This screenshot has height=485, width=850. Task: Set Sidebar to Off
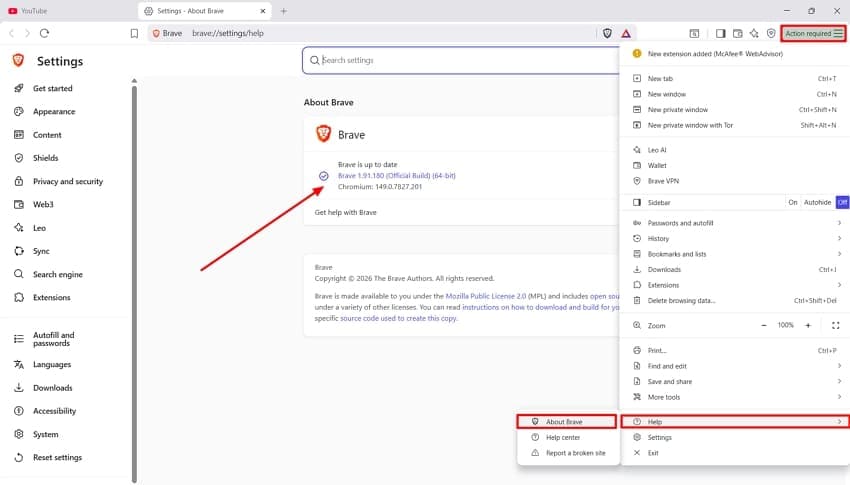(x=842, y=203)
